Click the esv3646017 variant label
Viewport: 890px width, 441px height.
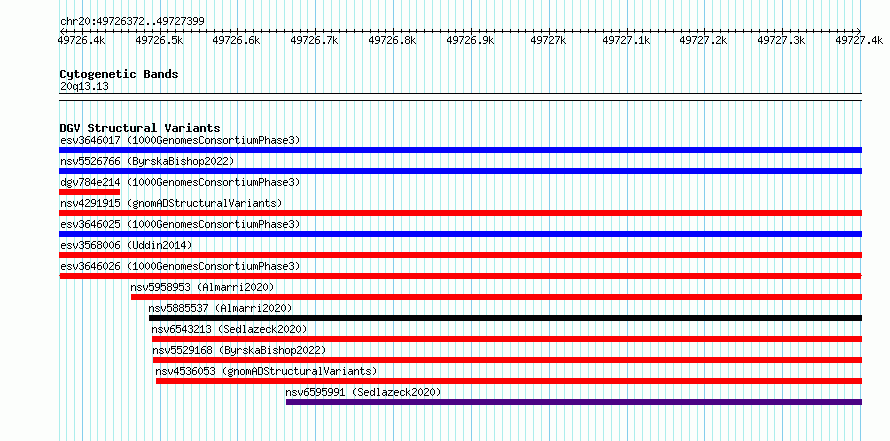(180, 140)
